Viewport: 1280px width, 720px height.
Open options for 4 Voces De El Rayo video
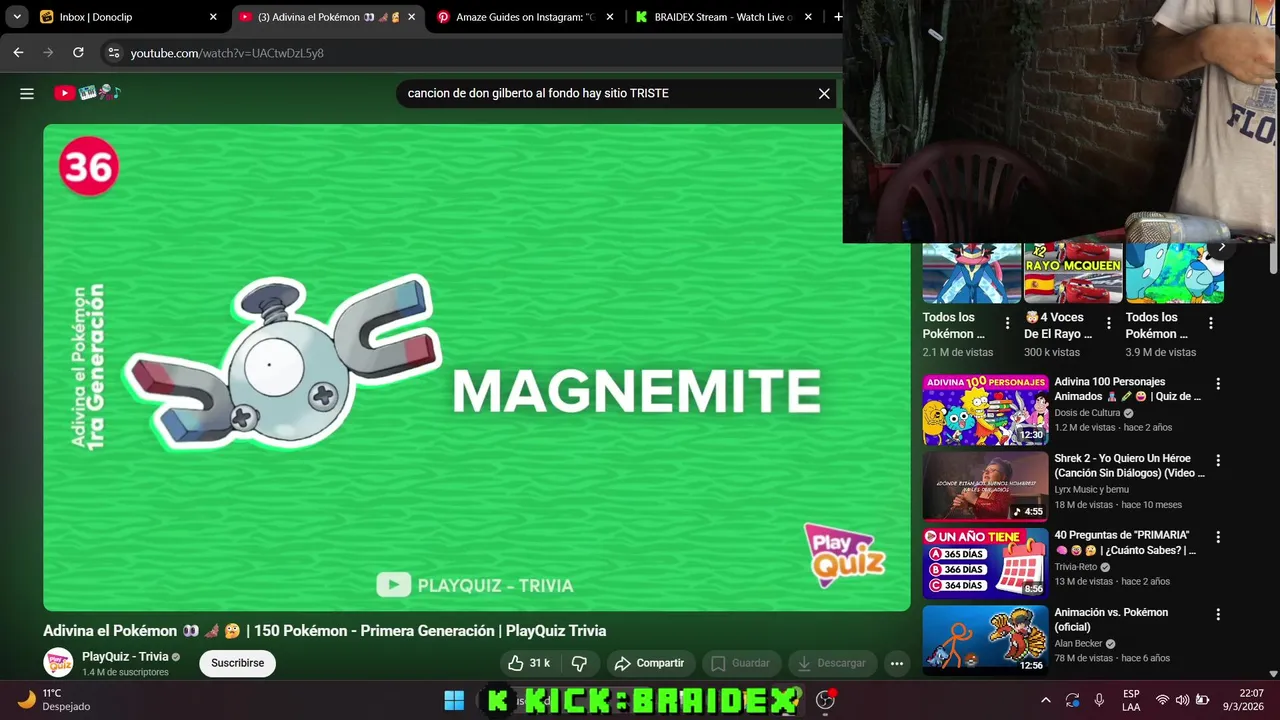click(x=1108, y=323)
